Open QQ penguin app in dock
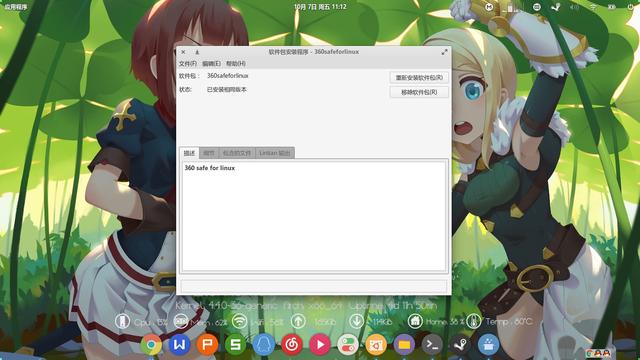This screenshot has height=360, width=640. coord(264,345)
